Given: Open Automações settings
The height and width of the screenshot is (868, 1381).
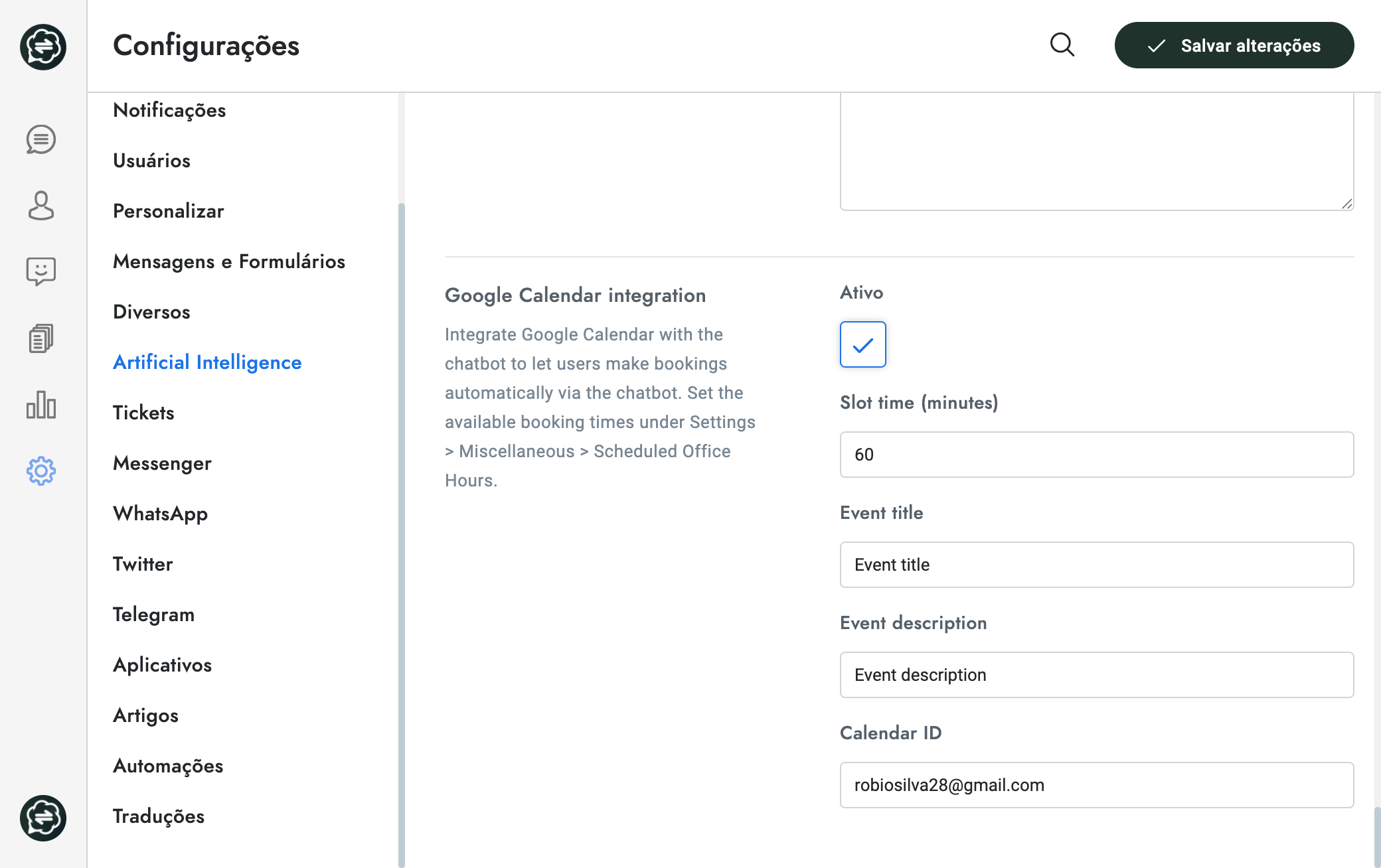Looking at the screenshot, I should pyautogui.click(x=168, y=766).
